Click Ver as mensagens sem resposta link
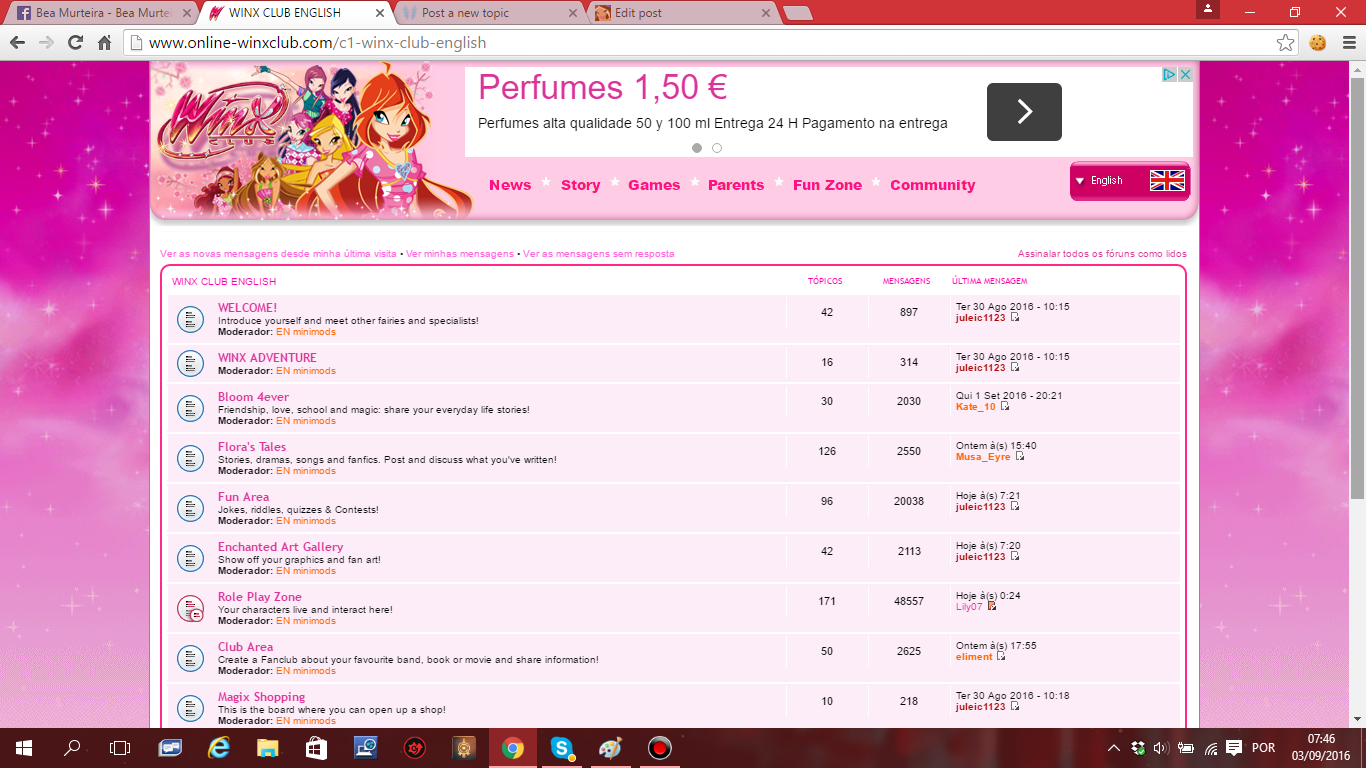 click(599, 254)
